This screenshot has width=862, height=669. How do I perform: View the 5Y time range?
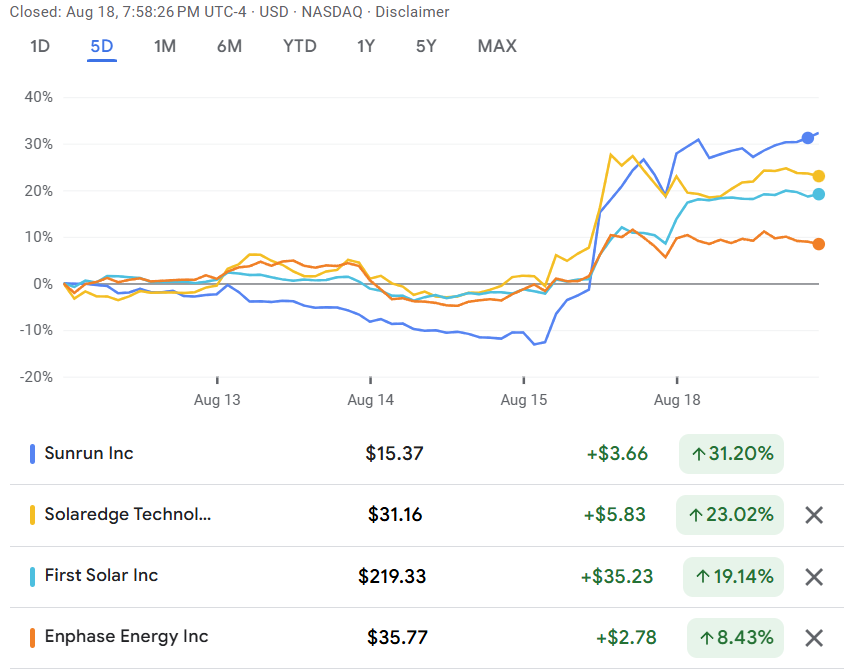(x=426, y=46)
